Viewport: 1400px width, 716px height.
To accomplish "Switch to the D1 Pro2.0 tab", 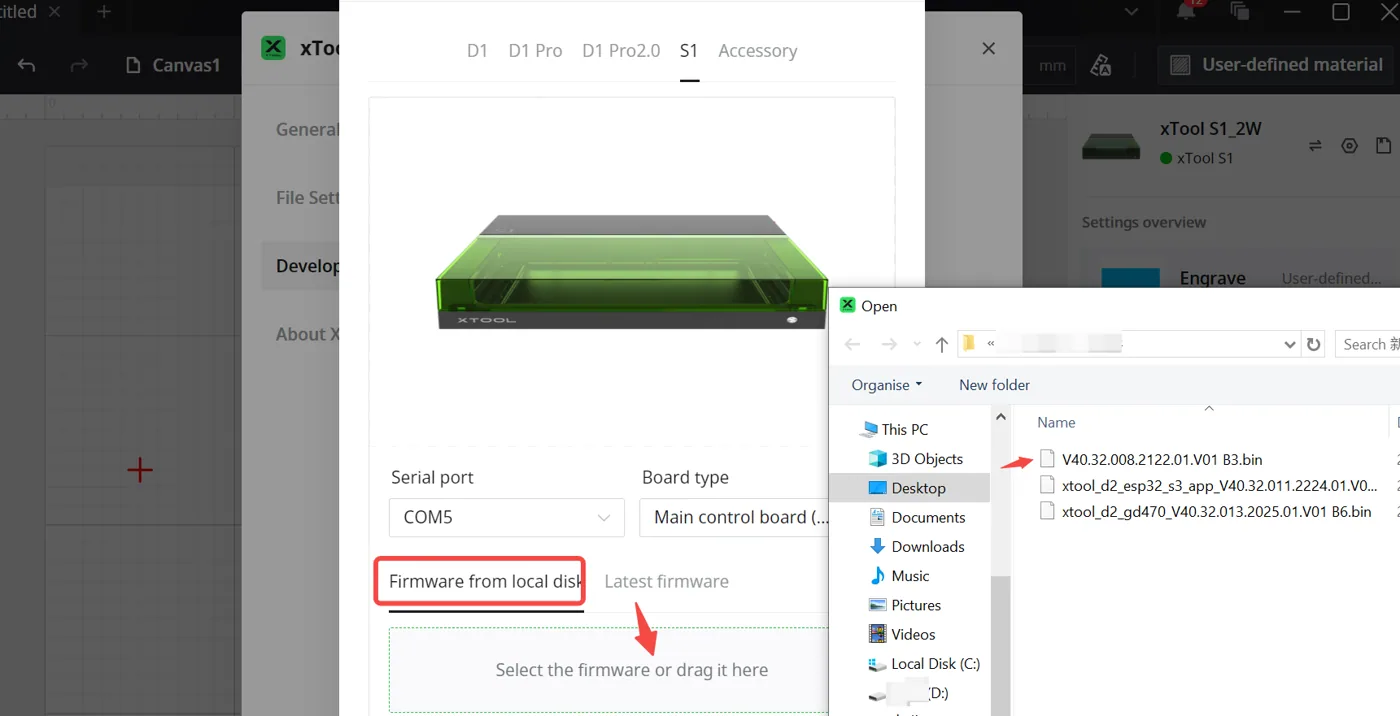I will coord(621,51).
